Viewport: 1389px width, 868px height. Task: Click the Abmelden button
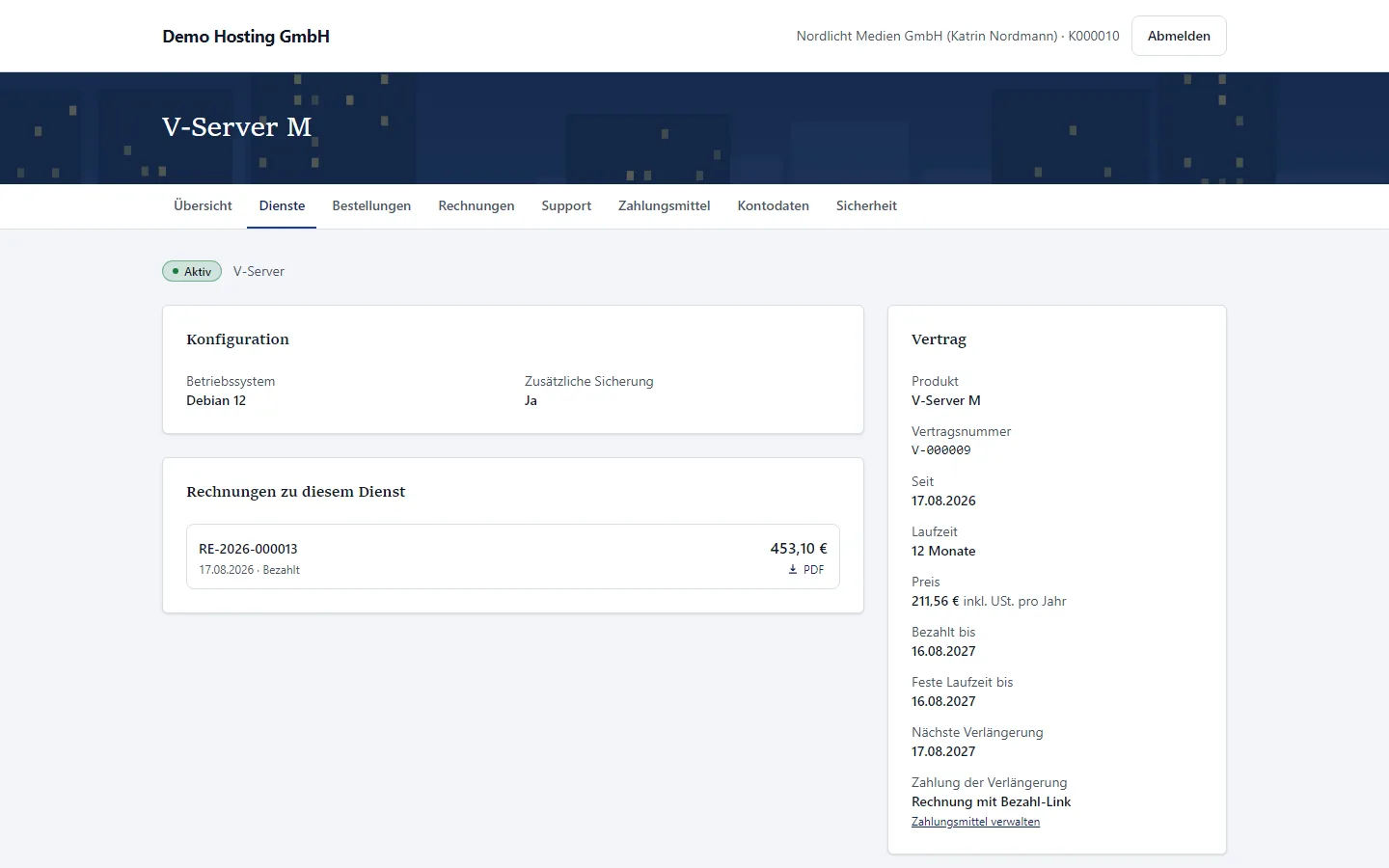coord(1179,36)
